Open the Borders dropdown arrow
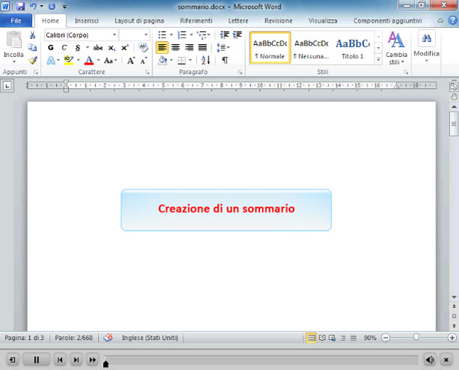The width and height of the screenshot is (459, 370). click(x=191, y=60)
